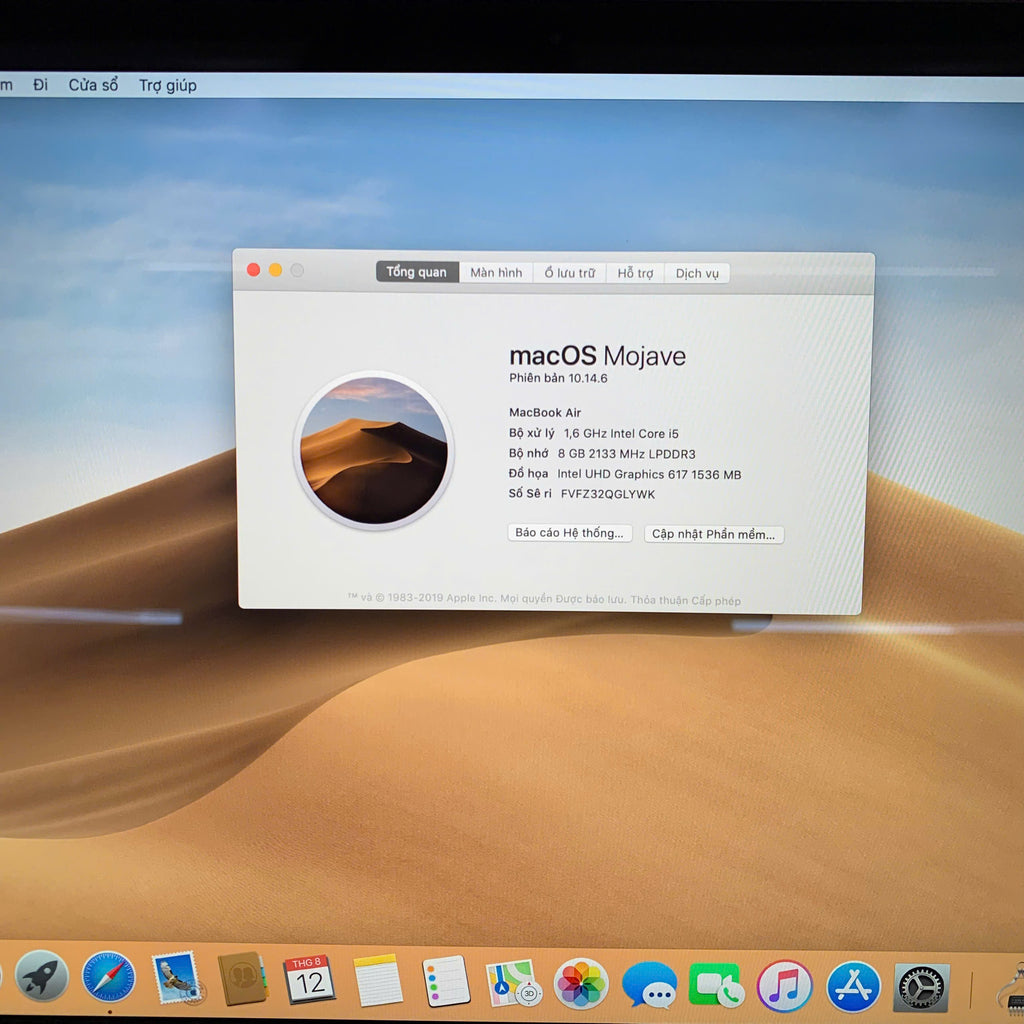
Task: Open the App Store in Dock
Action: click(853, 986)
